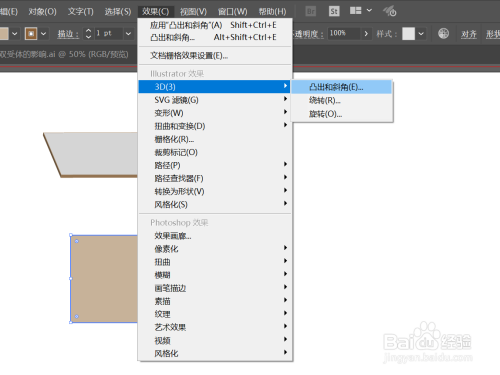Choose 凸出和斜角(E)... in 3D submenu
Screen dimensions: 500x375
pos(342,87)
